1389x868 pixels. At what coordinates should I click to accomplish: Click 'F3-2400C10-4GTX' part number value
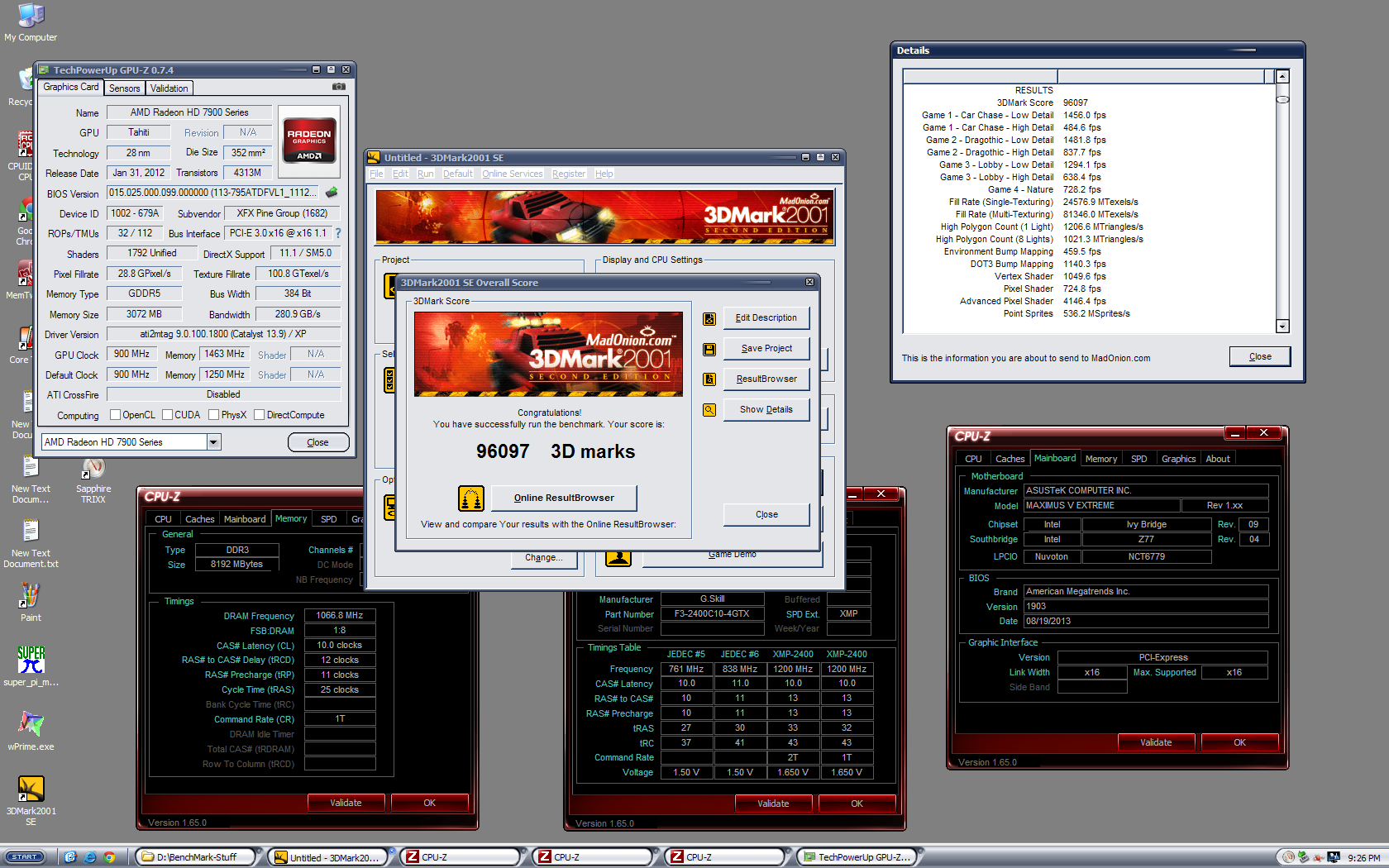pos(712,614)
